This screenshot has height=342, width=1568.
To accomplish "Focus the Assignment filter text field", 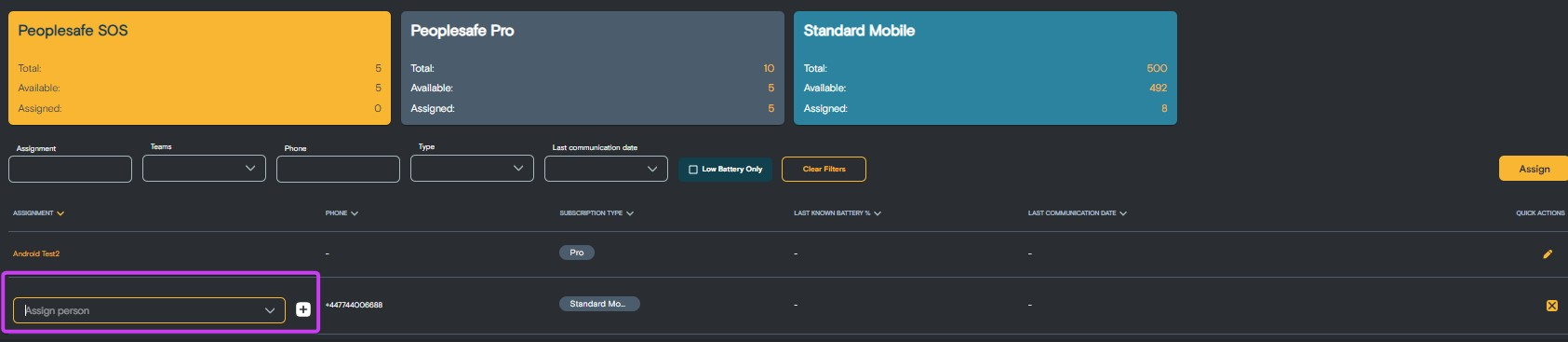I will pyautogui.click(x=70, y=169).
